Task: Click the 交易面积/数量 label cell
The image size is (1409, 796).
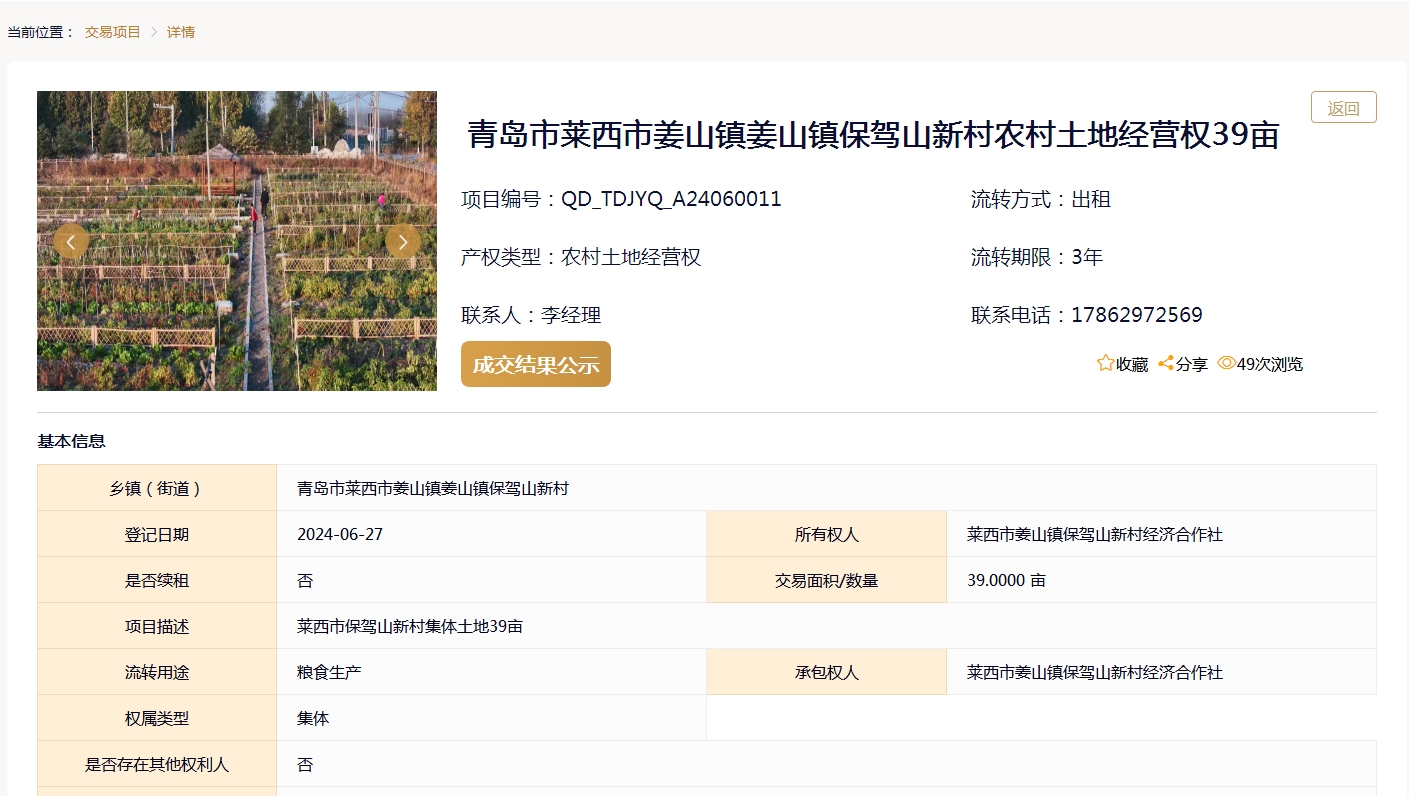Action: 827,580
